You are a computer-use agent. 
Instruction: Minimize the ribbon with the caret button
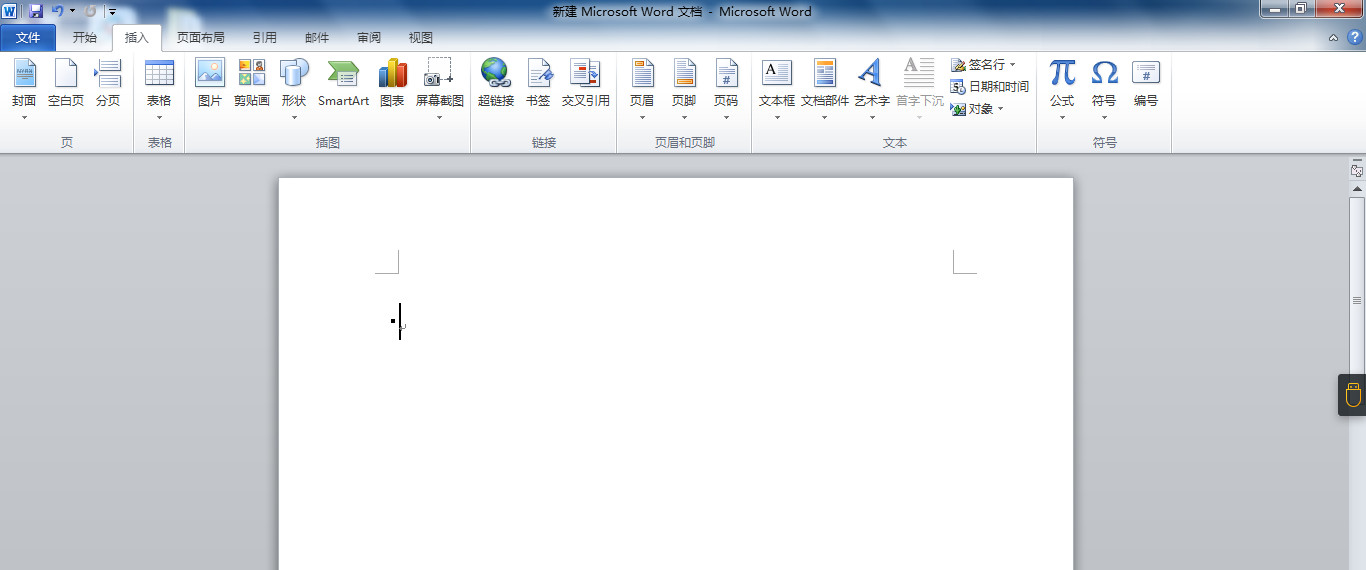point(1334,38)
